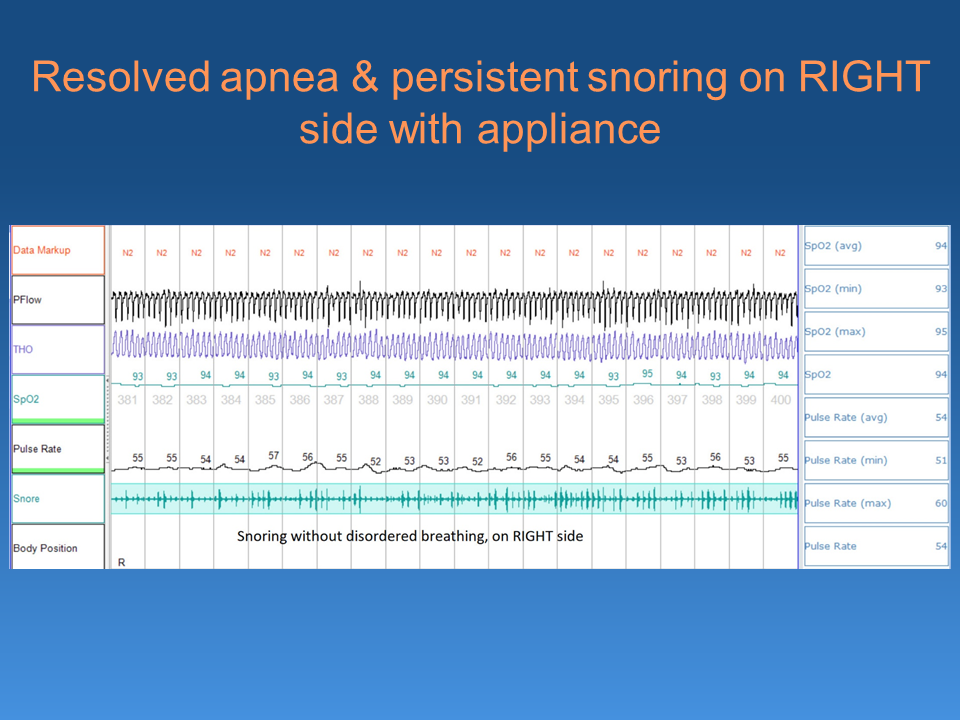Select epoch 395 marker
The height and width of the screenshot is (720, 960).
coord(609,400)
